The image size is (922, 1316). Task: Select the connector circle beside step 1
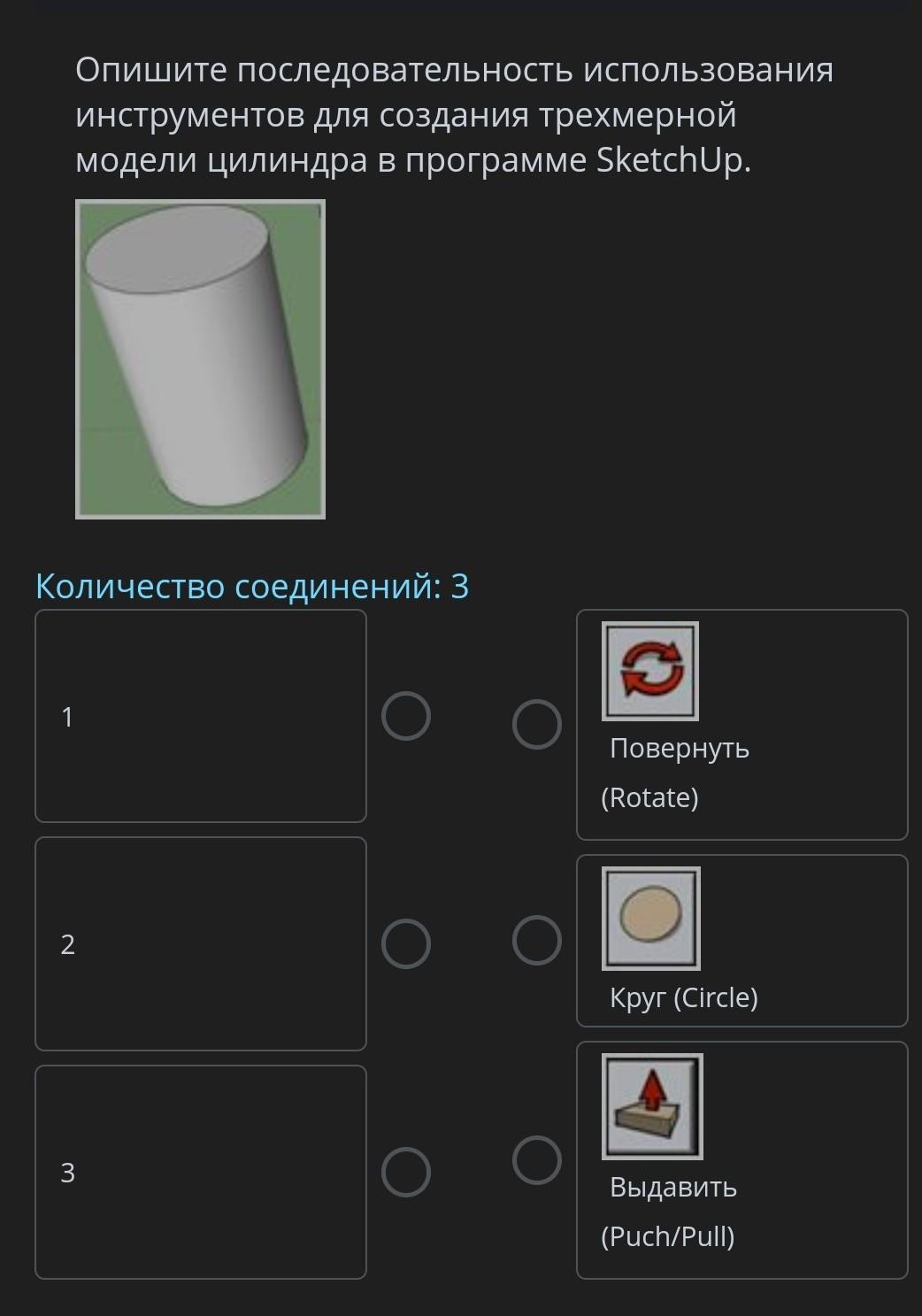[x=406, y=716]
